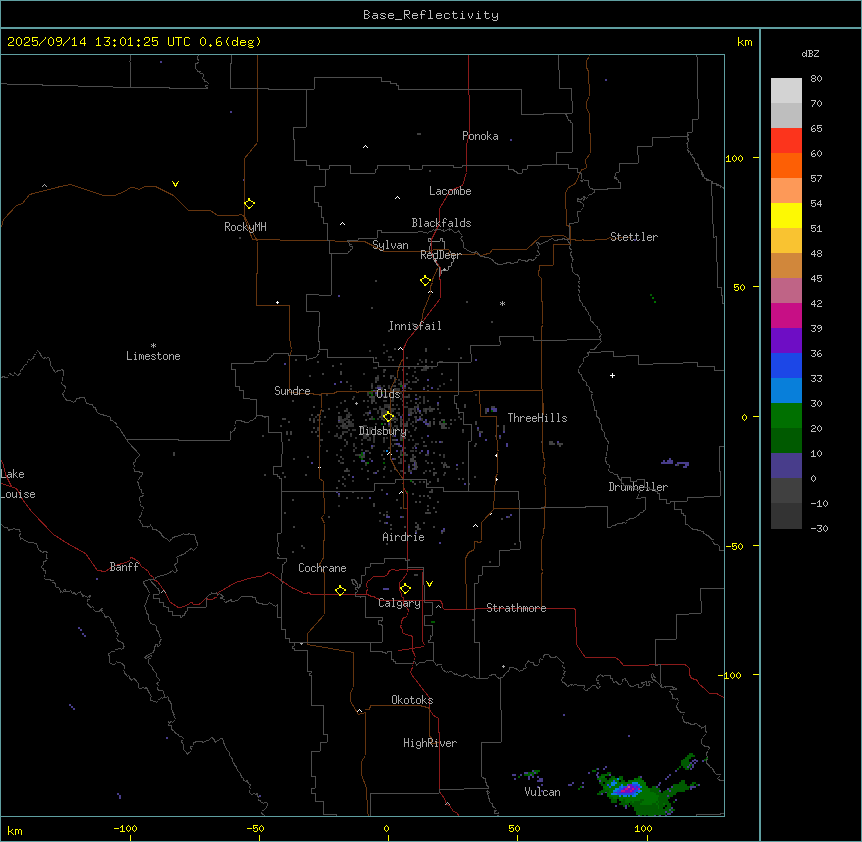The image size is (862, 842).
Task: Click the Limestone label
Action: pos(153,356)
